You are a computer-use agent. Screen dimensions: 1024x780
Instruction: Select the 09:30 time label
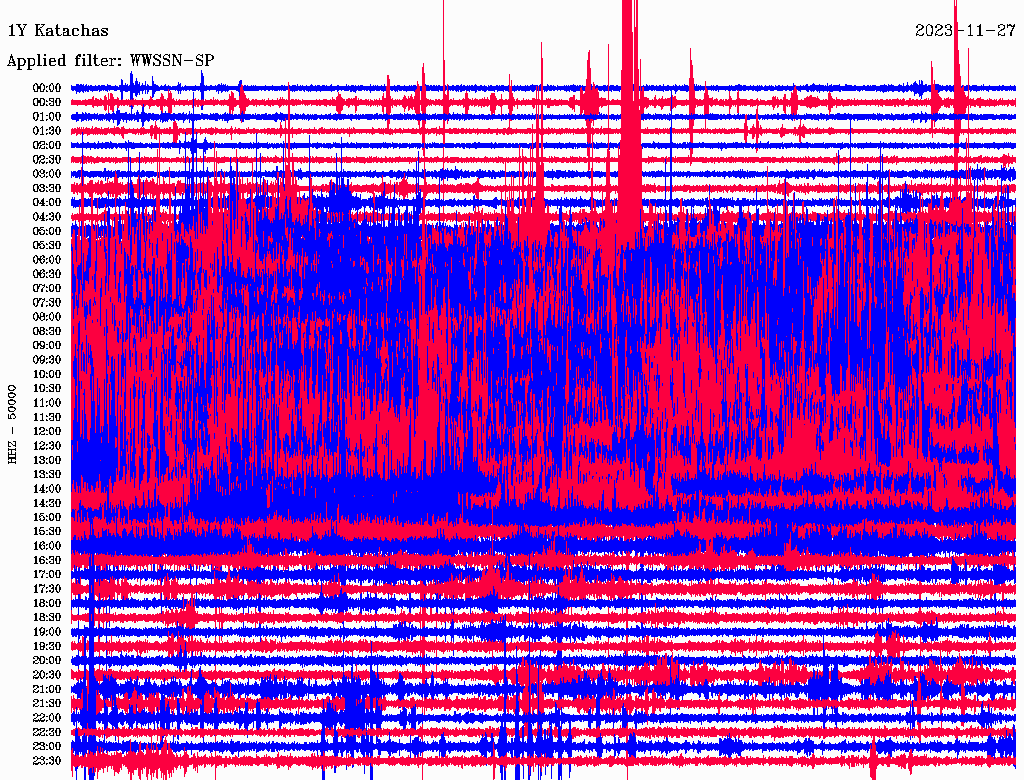tap(47, 360)
